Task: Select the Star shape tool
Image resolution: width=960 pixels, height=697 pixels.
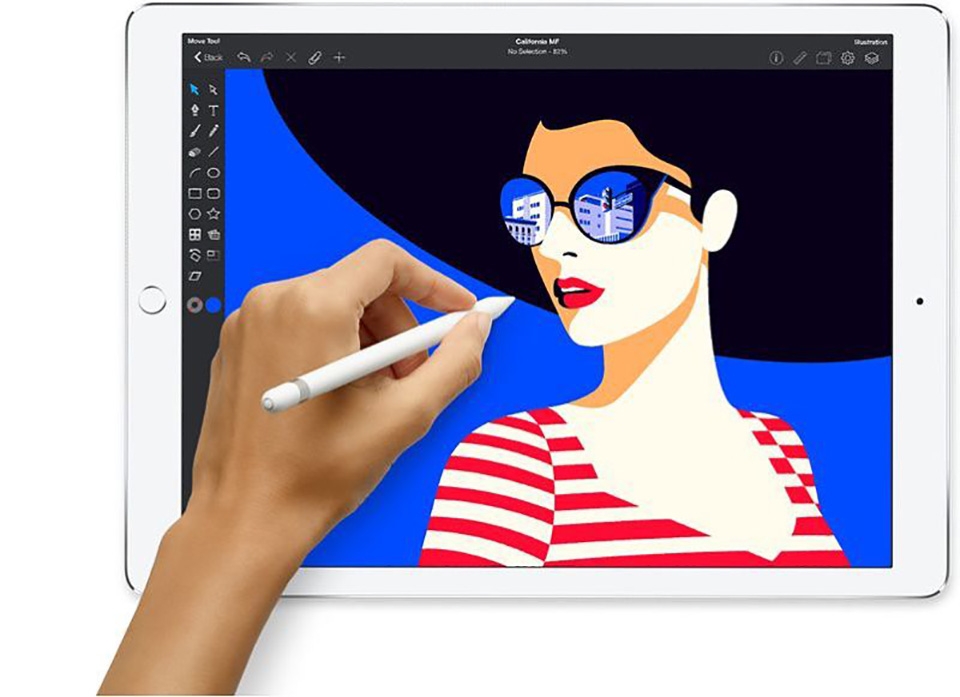Action: point(213,214)
